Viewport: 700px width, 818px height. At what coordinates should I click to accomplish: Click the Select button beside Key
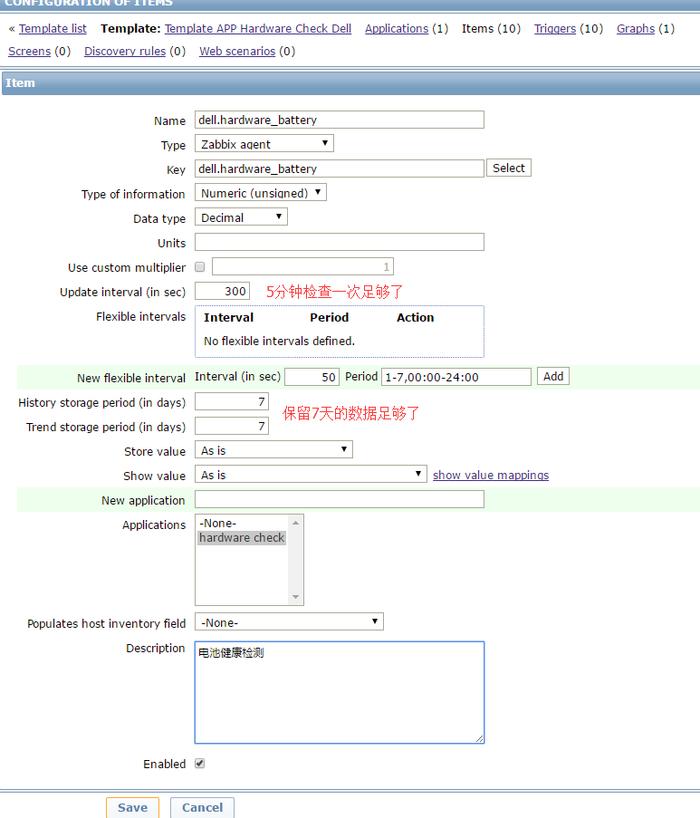508,168
